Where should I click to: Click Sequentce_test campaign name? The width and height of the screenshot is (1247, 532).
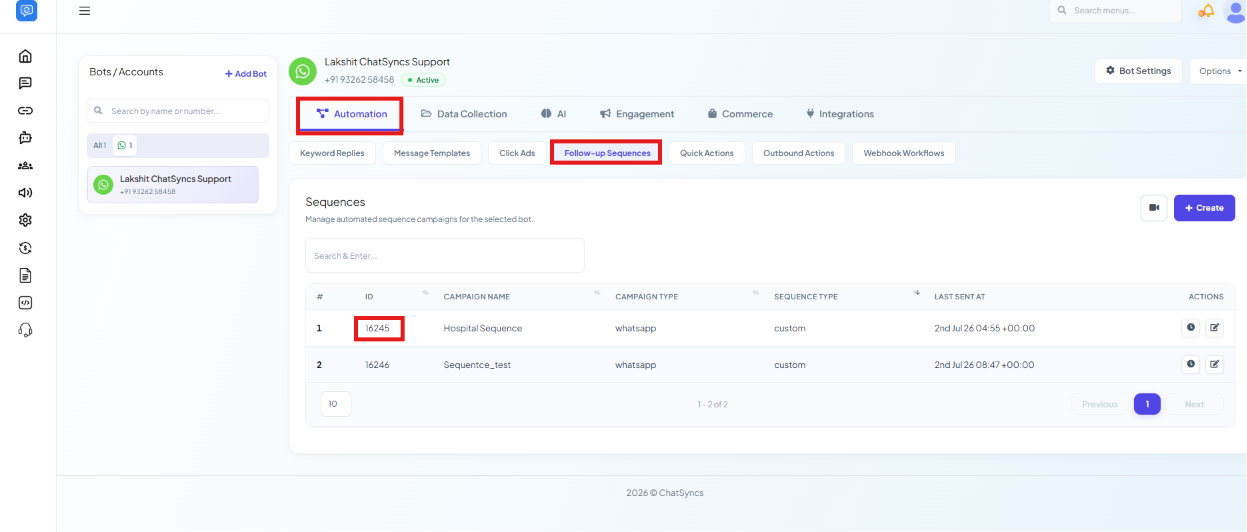point(477,365)
